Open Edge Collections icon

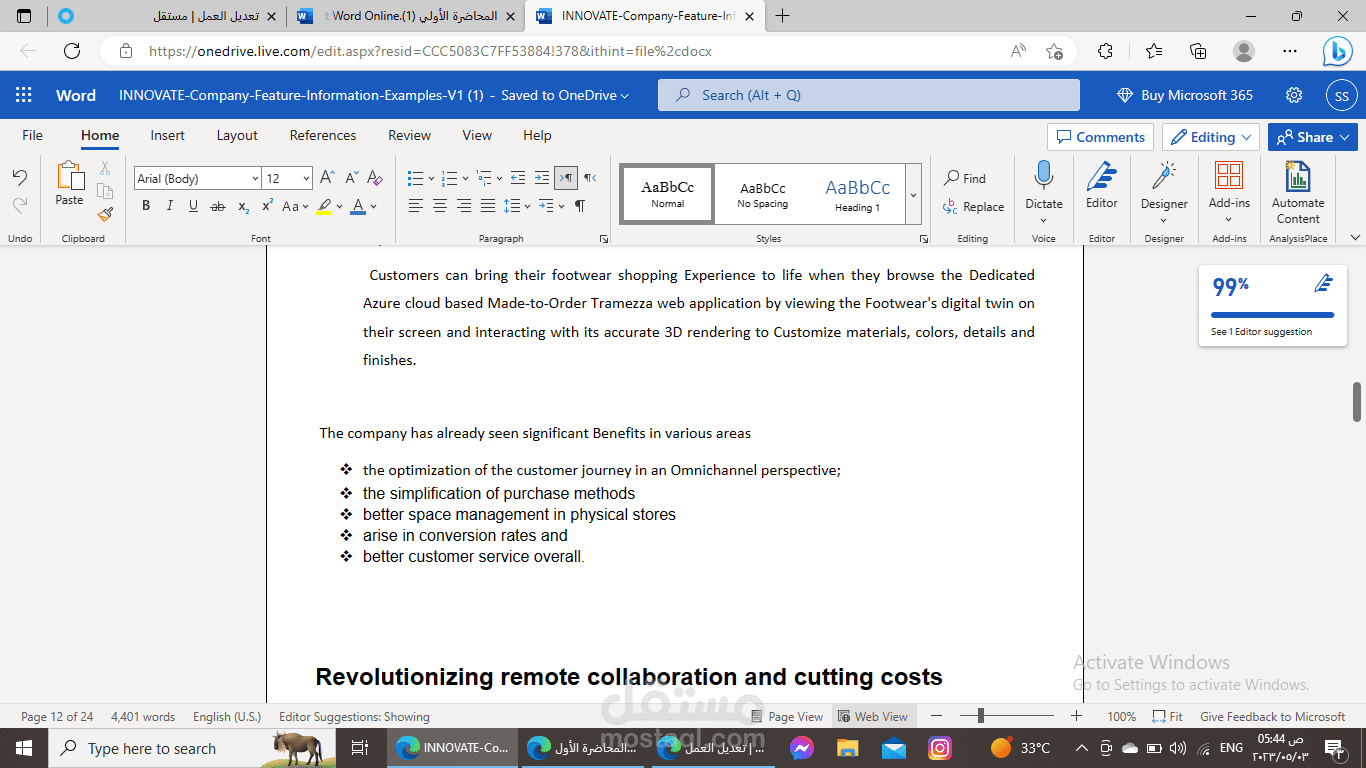1199,51
